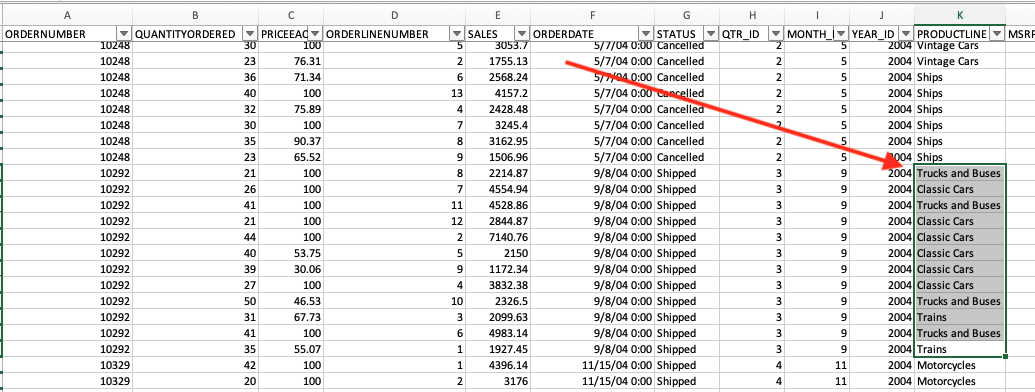Open the ORDERDATE filter dropdown

(x=646, y=34)
